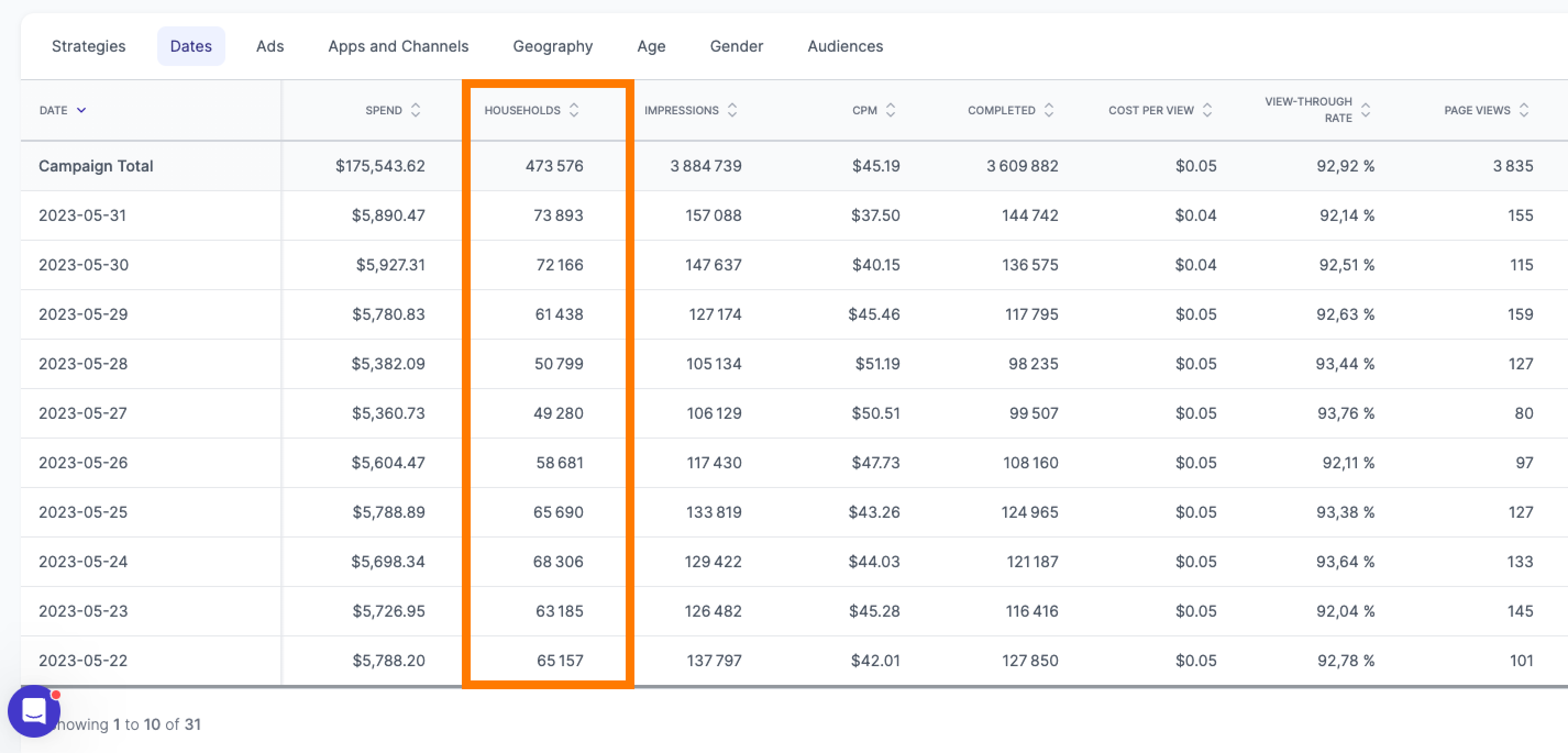Click the COST PER VIEW header label
1568x753 pixels.
(1151, 110)
